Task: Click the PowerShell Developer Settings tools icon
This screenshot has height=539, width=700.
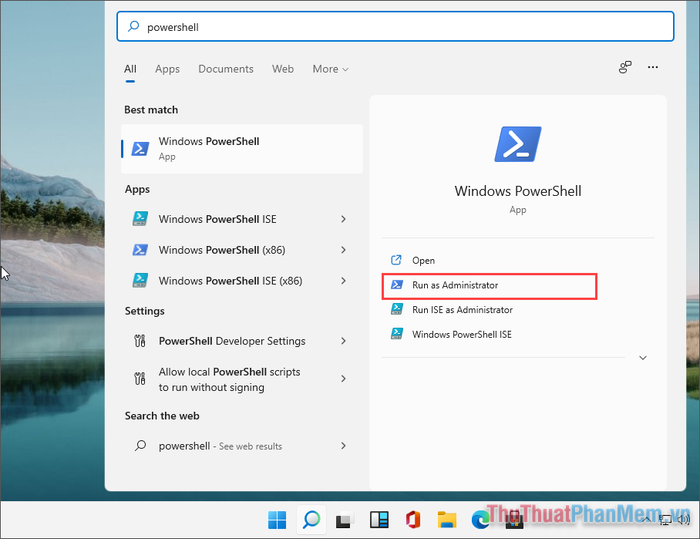Action: [140, 341]
